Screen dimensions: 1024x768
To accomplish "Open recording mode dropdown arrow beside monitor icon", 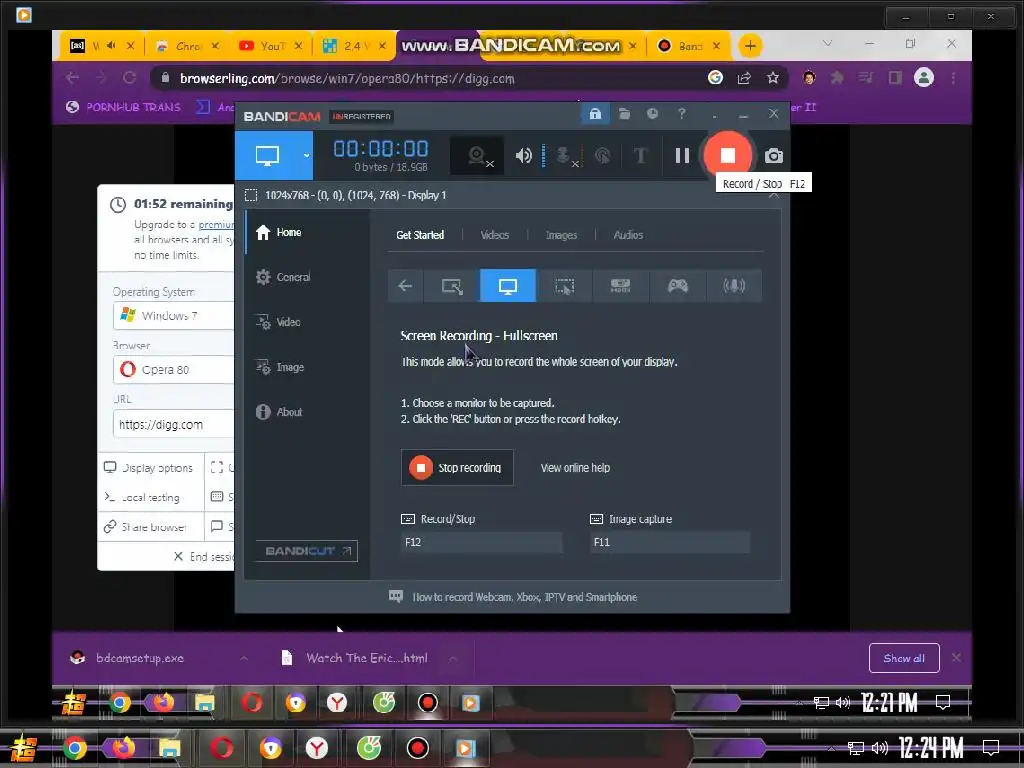I will click(x=306, y=155).
